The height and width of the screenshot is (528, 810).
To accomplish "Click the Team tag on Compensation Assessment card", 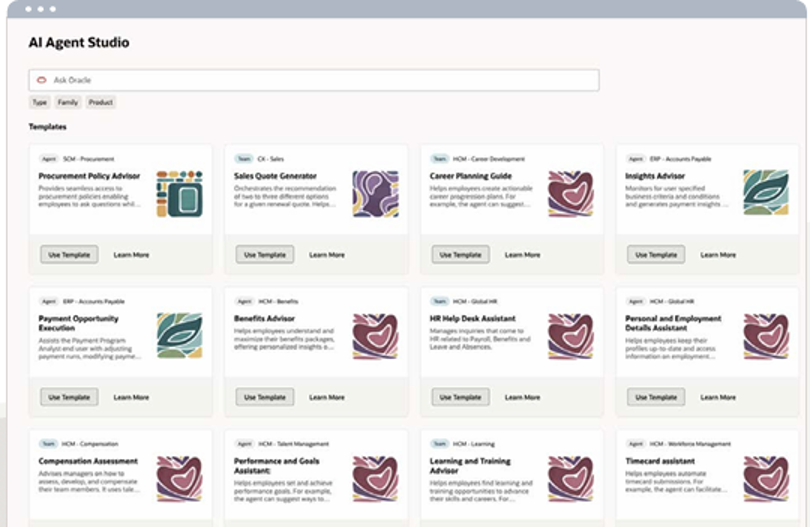I will point(49,444).
